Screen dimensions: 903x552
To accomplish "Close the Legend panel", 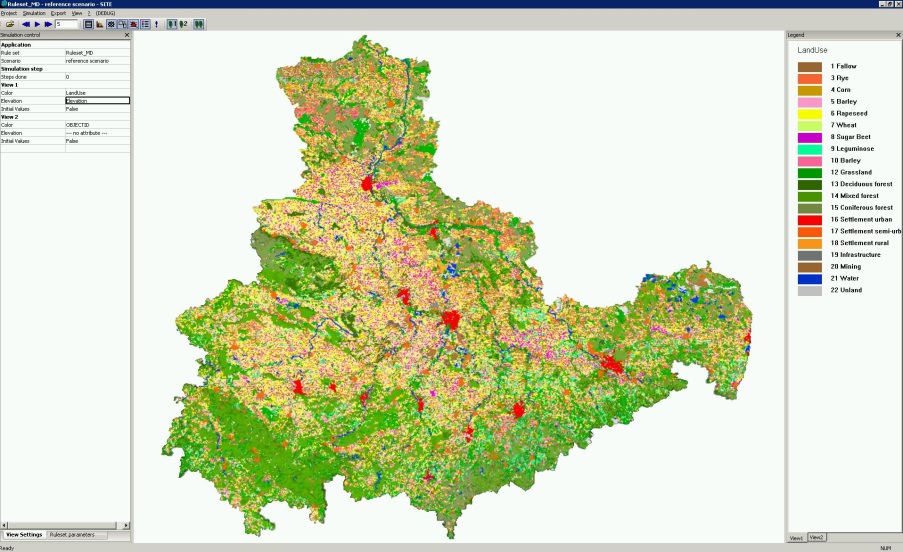I will coord(898,35).
